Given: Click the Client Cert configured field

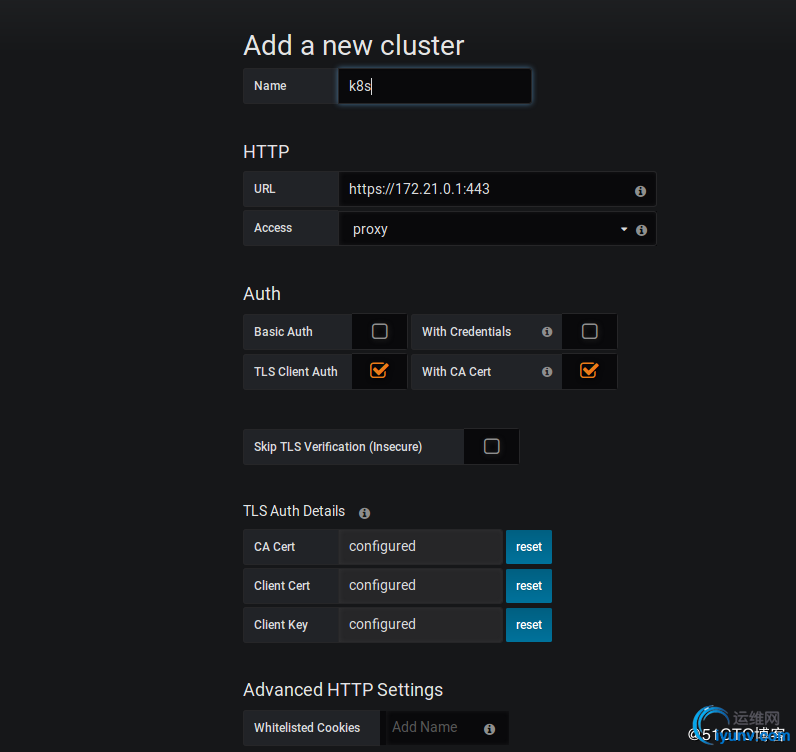Looking at the screenshot, I should (x=420, y=585).
